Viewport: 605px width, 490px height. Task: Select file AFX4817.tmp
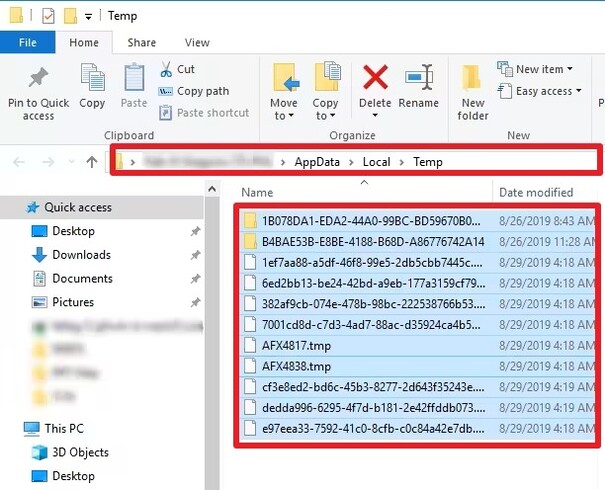pyautogui.click(x=417, y=346)
